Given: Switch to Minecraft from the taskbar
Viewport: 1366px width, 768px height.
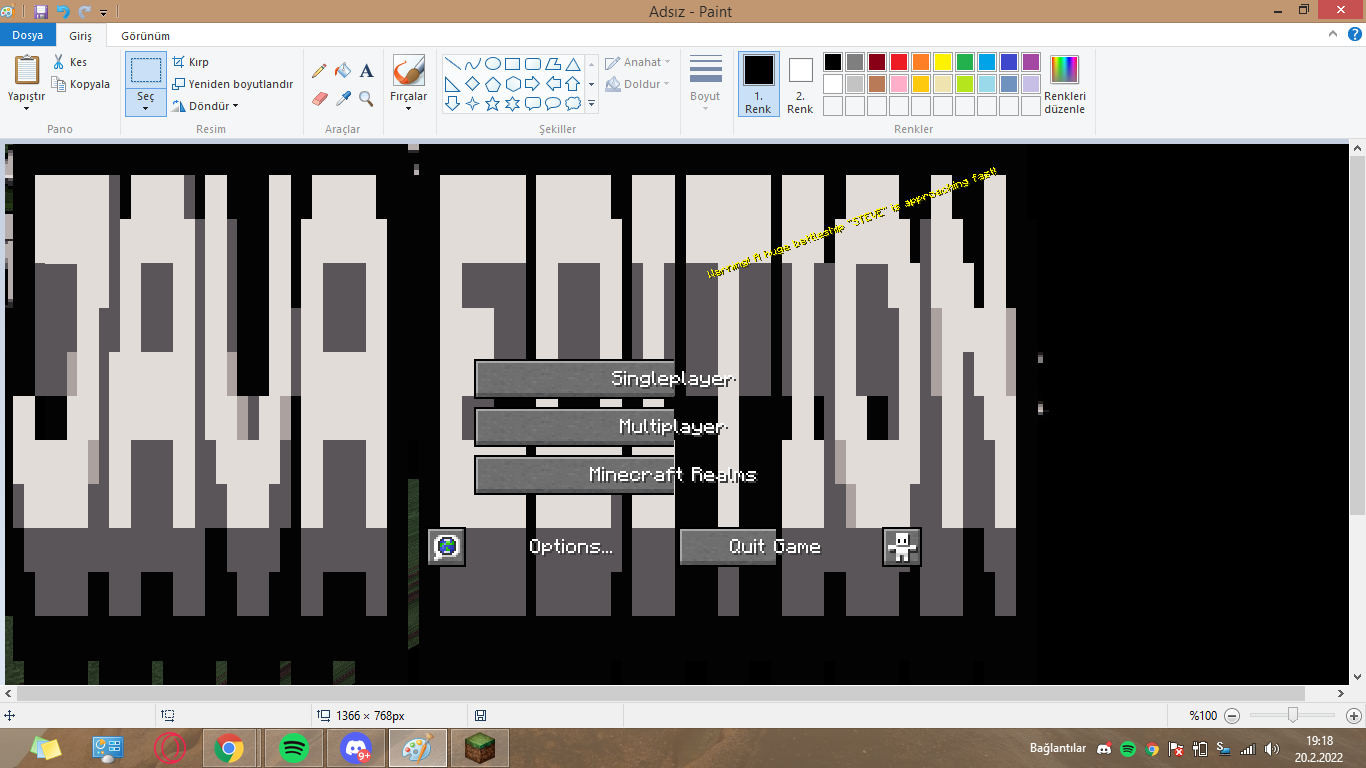Looking at the screenshot, I should point(479,748).
